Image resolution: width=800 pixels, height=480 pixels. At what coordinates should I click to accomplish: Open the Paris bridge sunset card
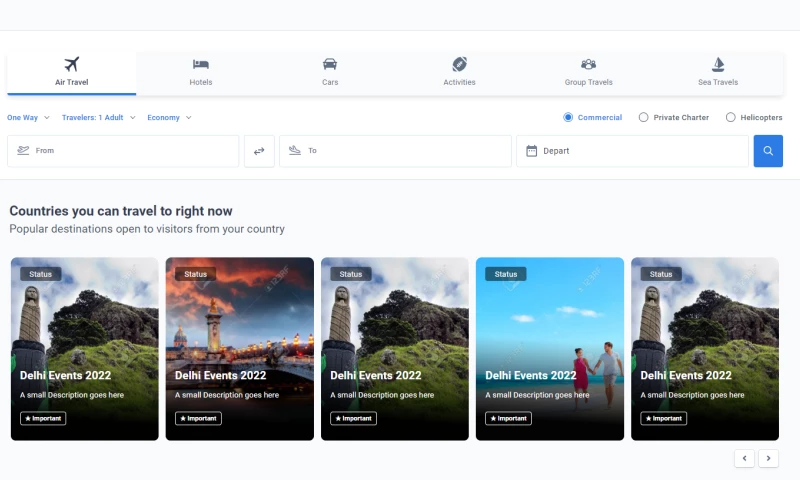240,349
